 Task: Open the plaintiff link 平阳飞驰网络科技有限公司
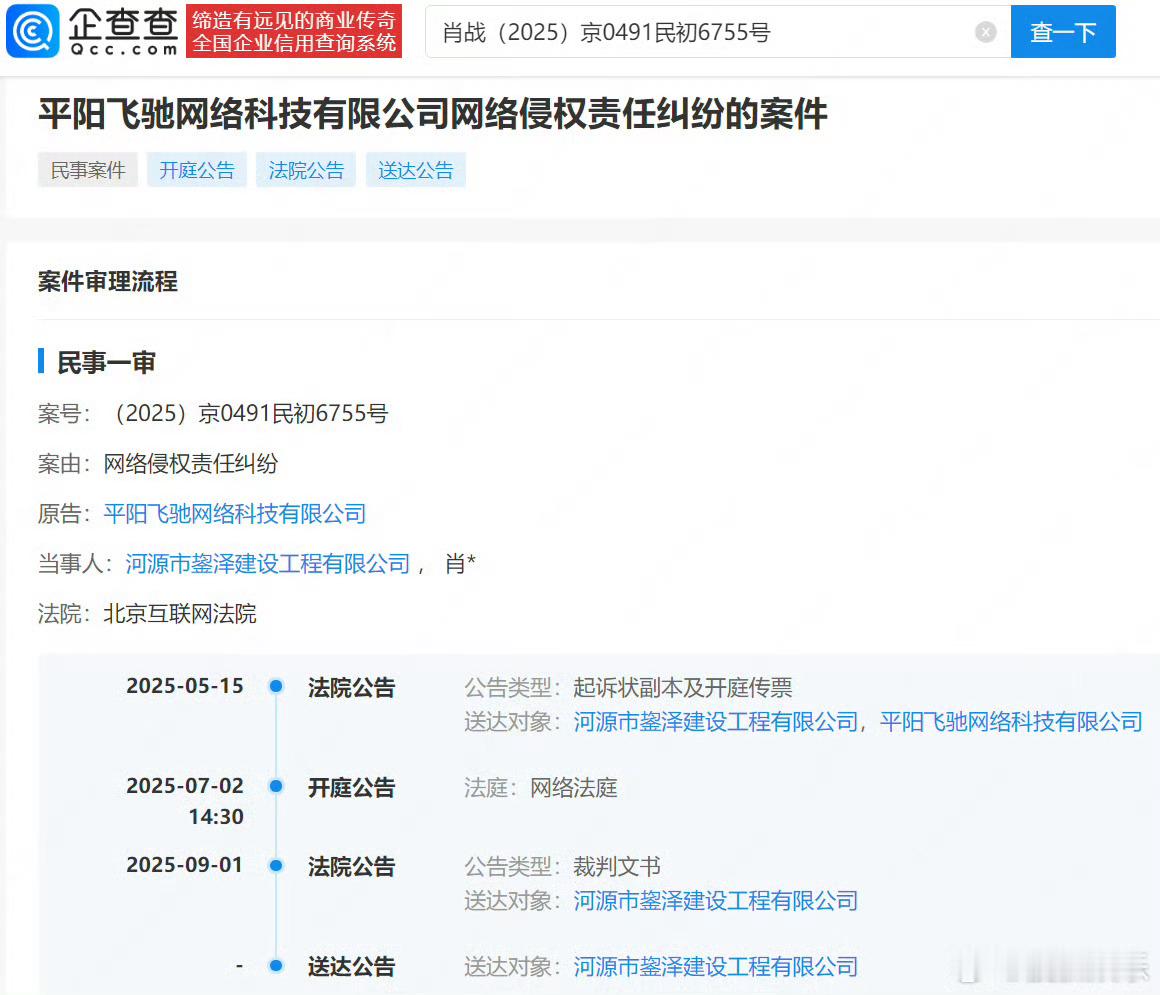tap(234, 513)
